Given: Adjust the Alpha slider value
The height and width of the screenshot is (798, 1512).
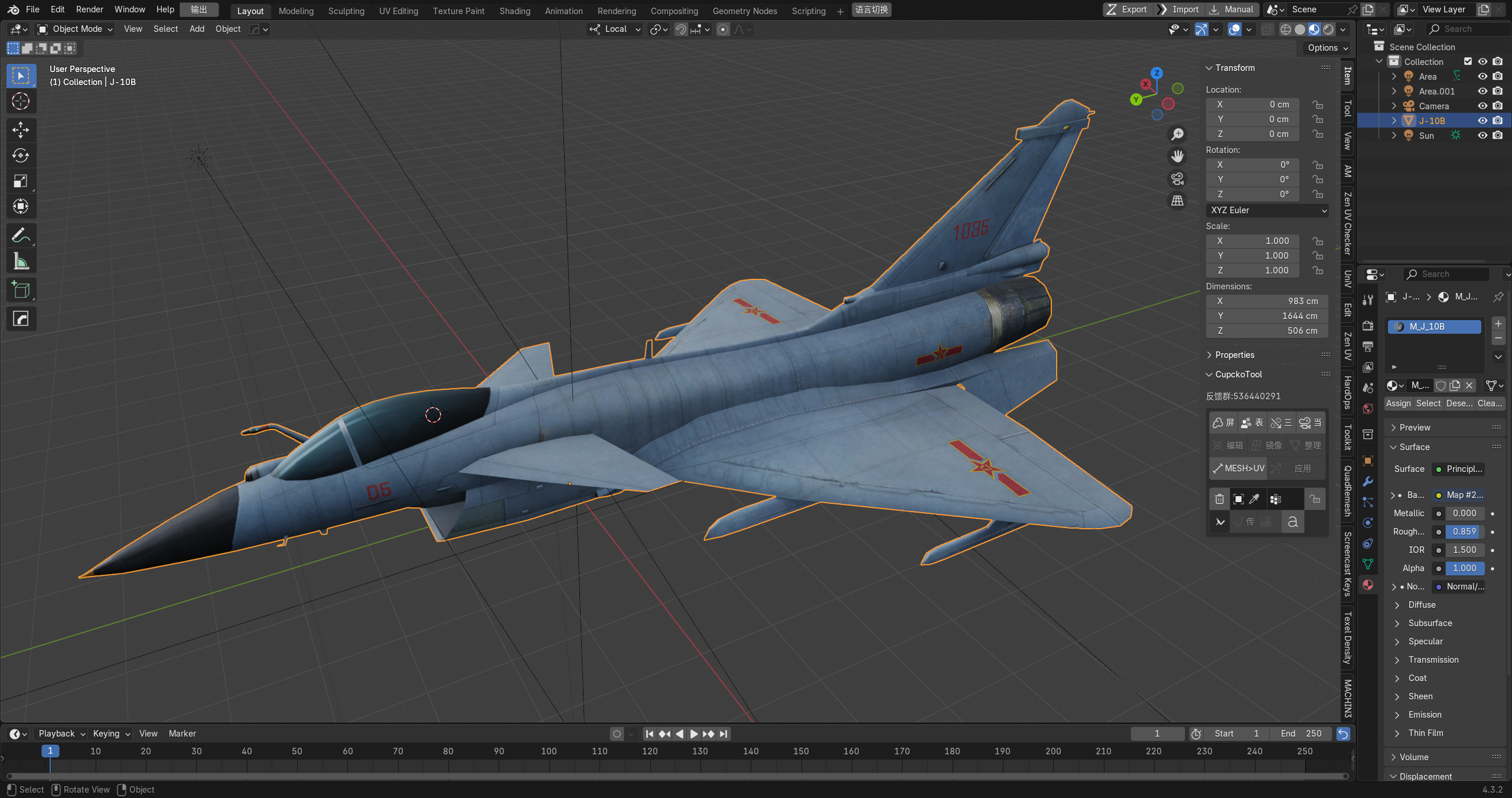Looking at the screenshot, I should click(1464, 568).
